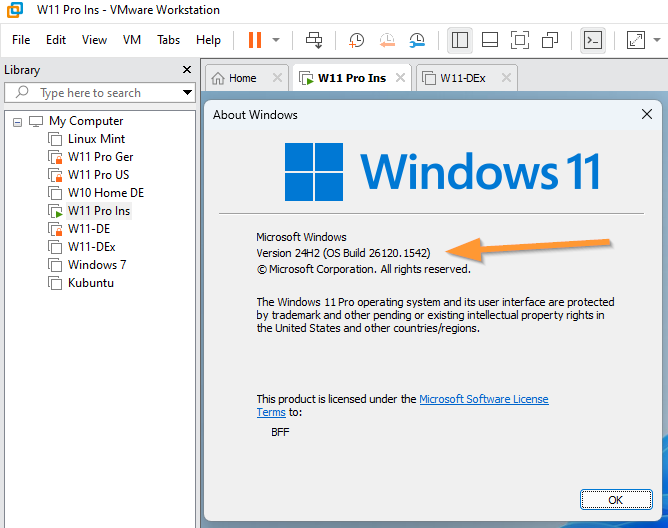The width and height of the screenshot is (668, 528).
Task: Open the View menu
Action: [94, 40]
